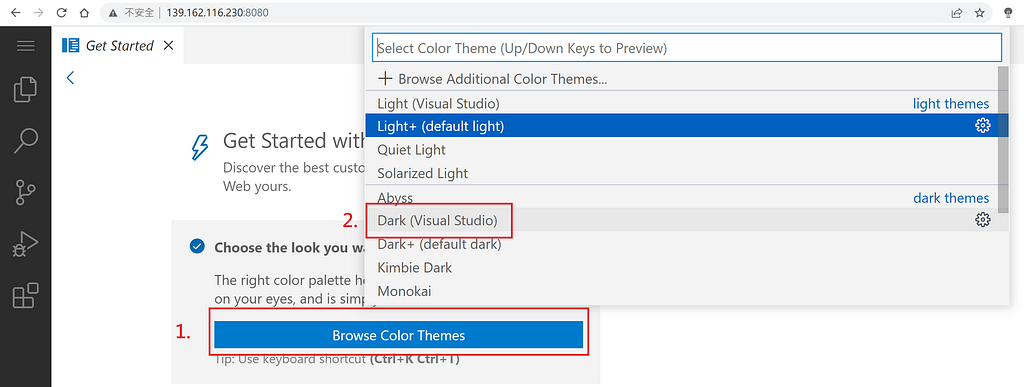
Task: Click gear icon on Dark (Visual Studio) row
Action: click(982, 221)
